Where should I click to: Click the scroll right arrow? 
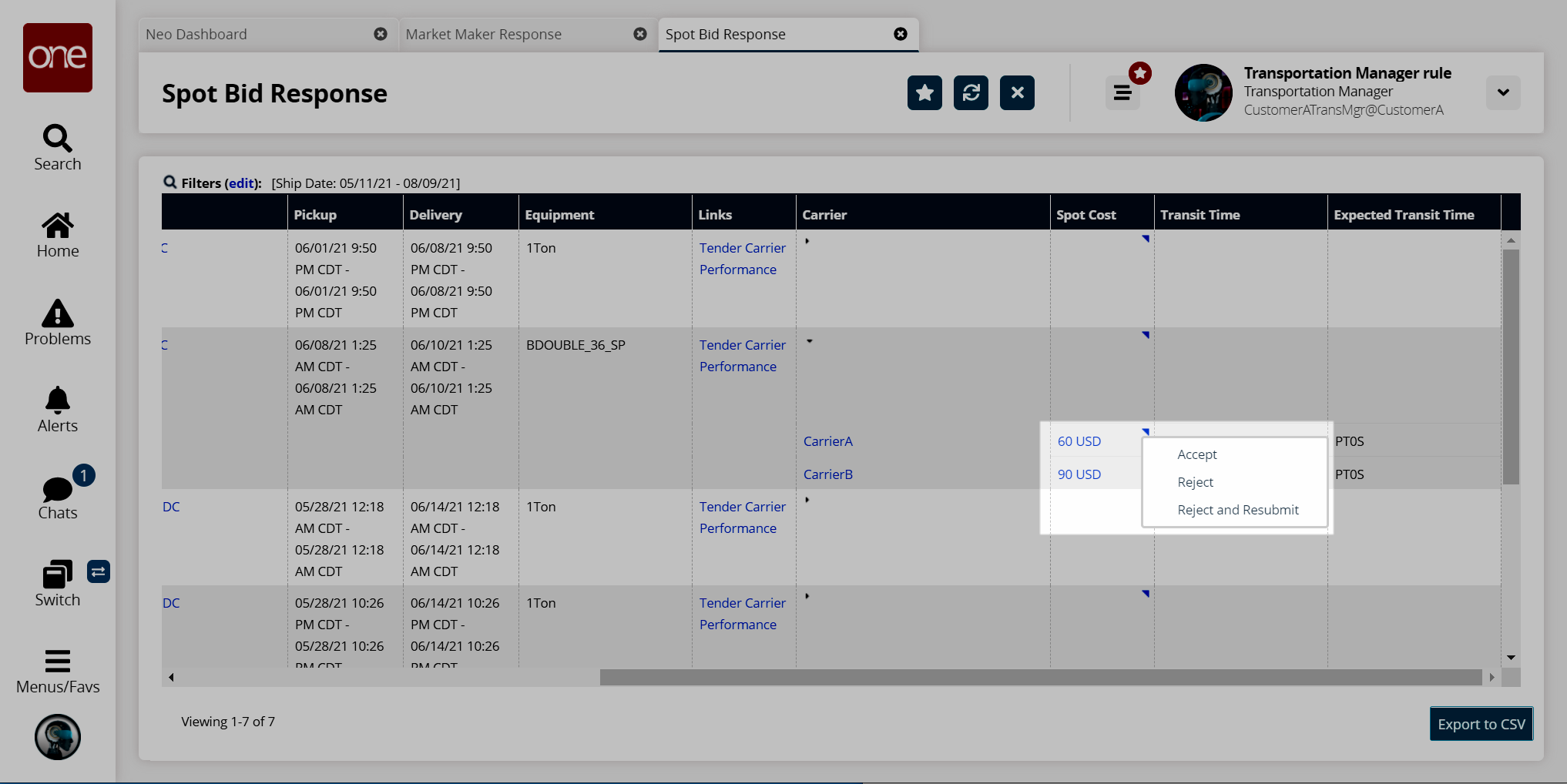1492,677
